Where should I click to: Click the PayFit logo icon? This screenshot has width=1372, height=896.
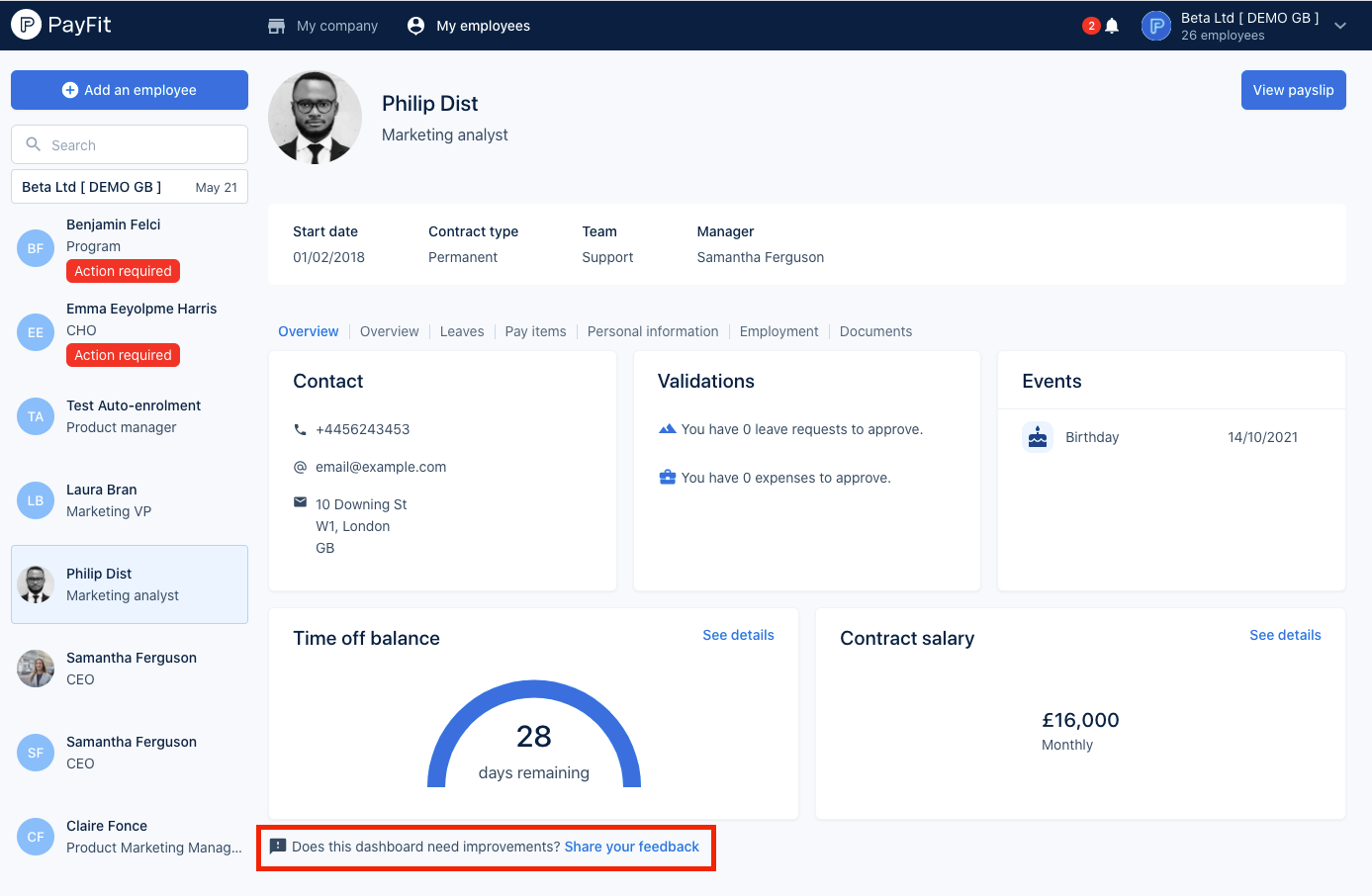click(26, 25)
